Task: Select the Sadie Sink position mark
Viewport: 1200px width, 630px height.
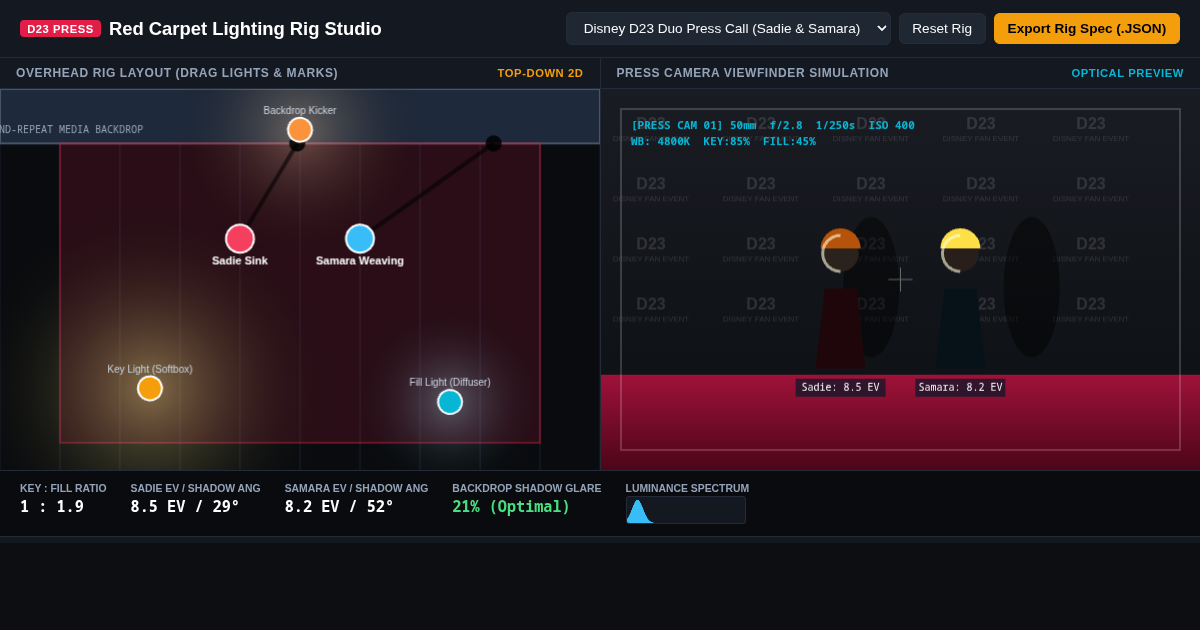Action: pos(240,239)
